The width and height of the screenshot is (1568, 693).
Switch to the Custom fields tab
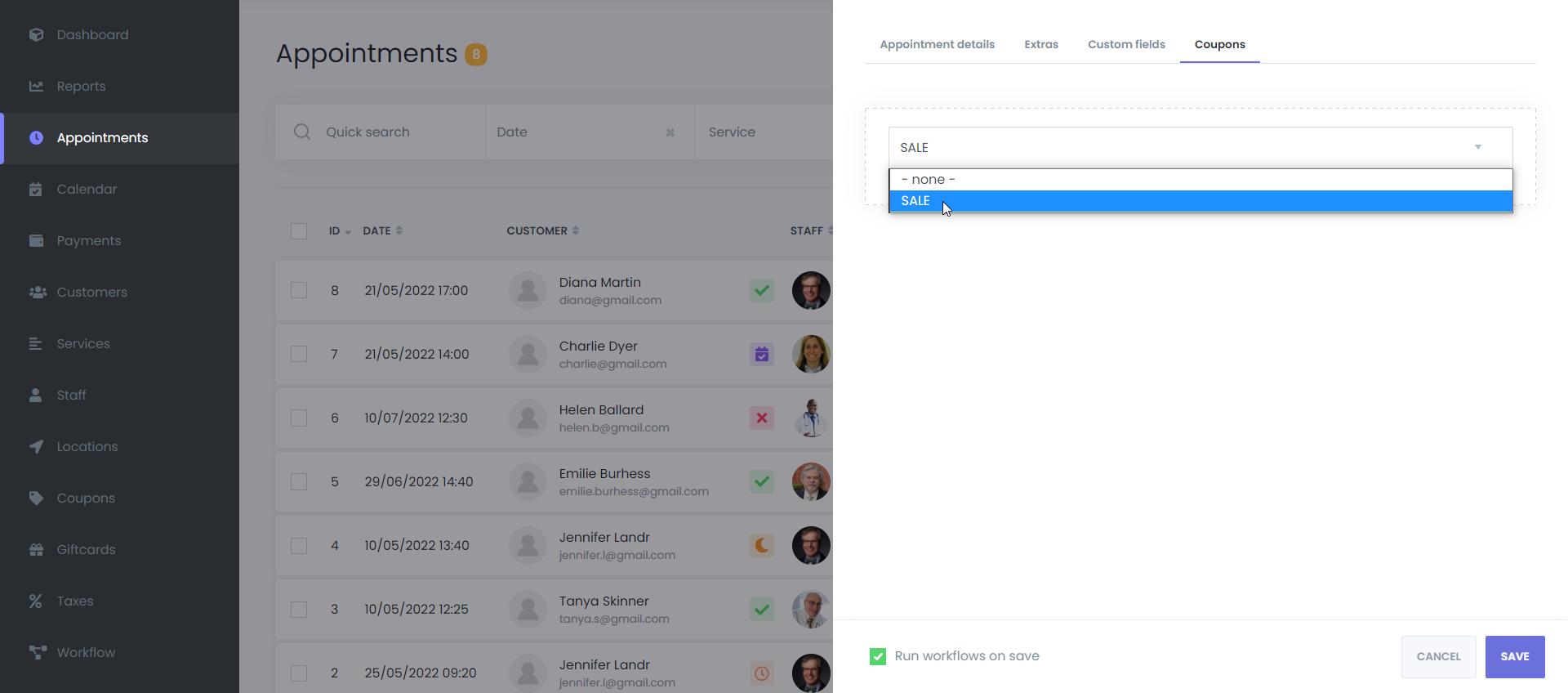point(1126,44)
